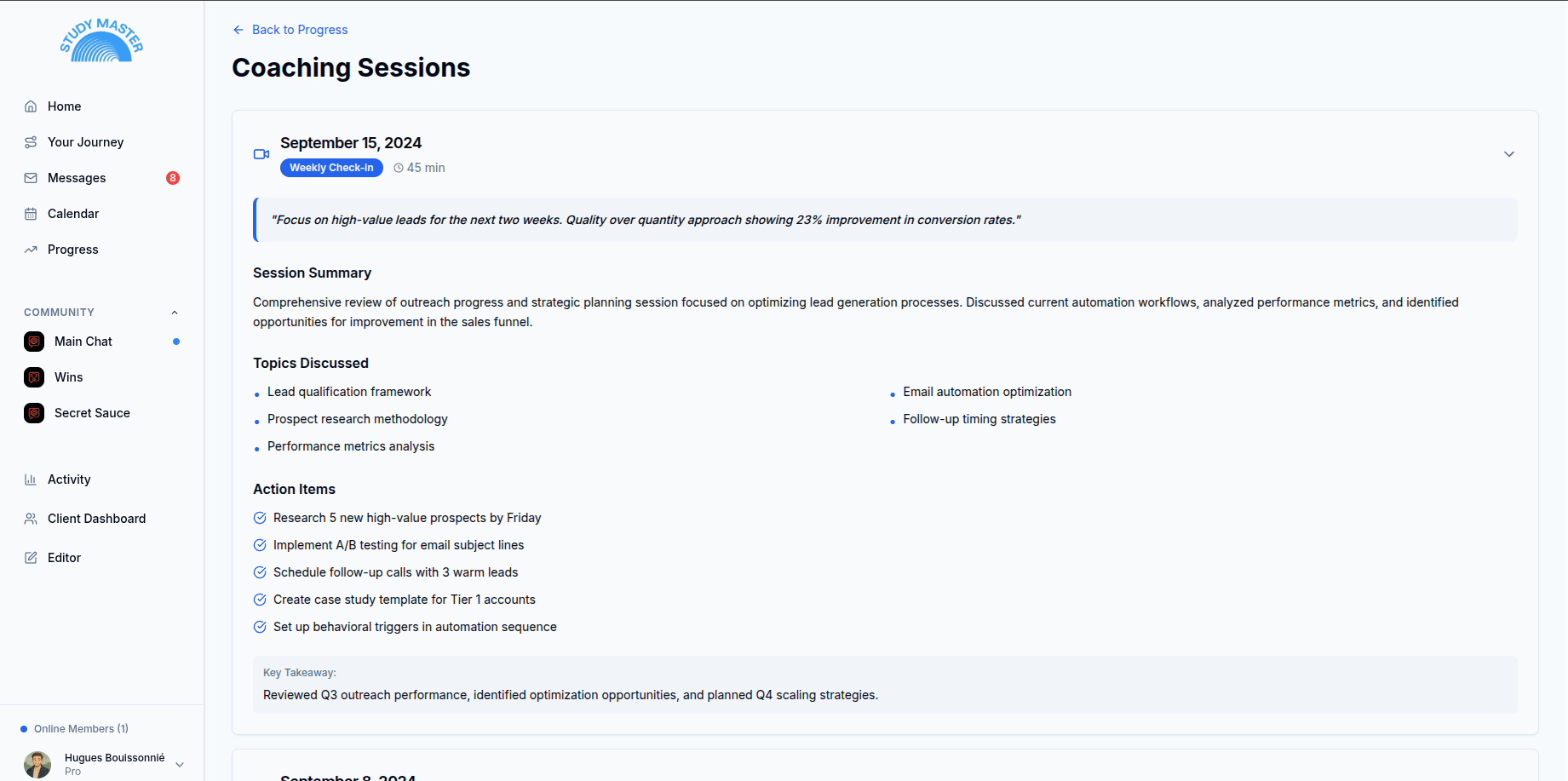The image size is (1568, 781).
Task: Click the Home house icon
Action: (31, 106)
